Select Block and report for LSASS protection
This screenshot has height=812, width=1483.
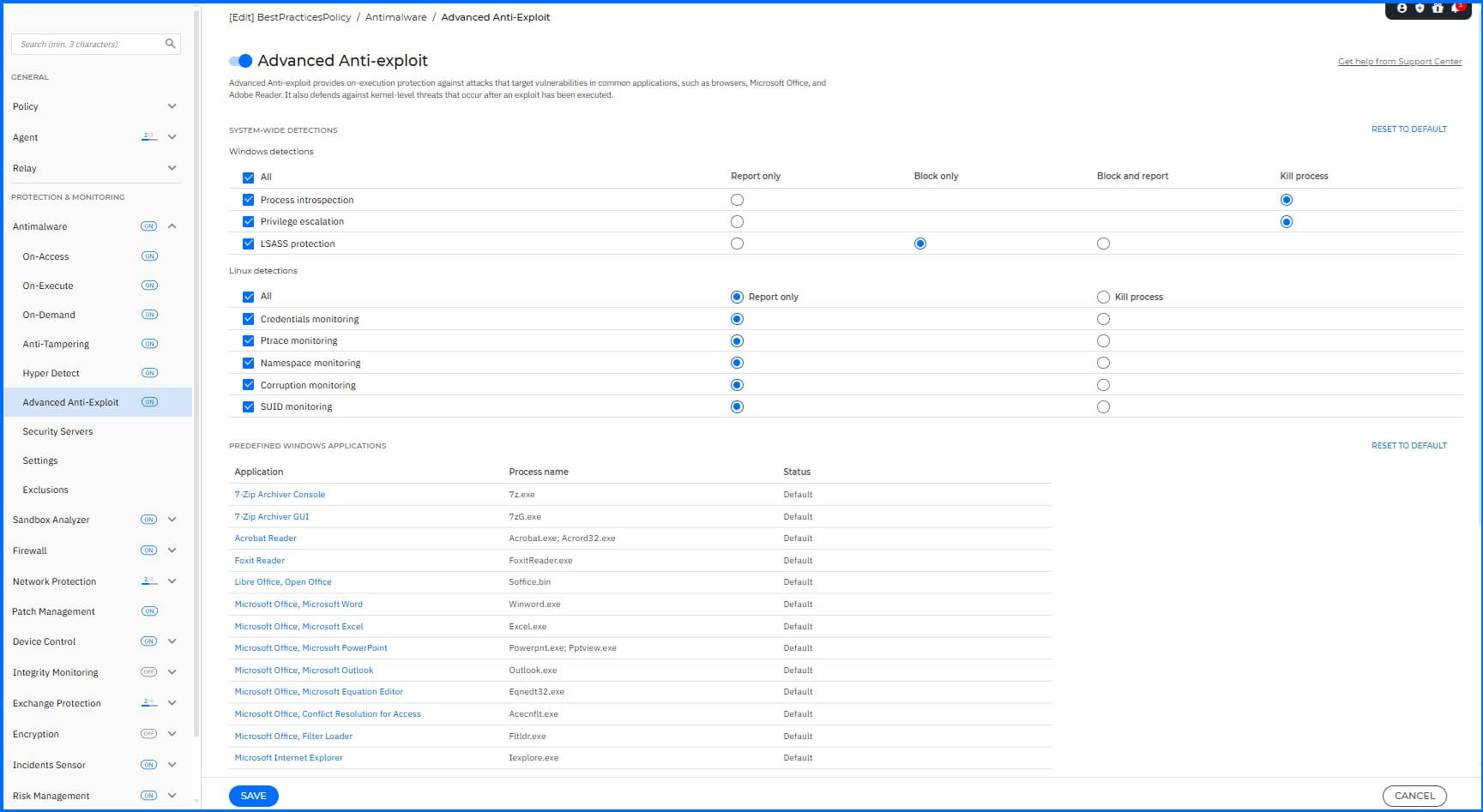click(x=1103, y=243)
